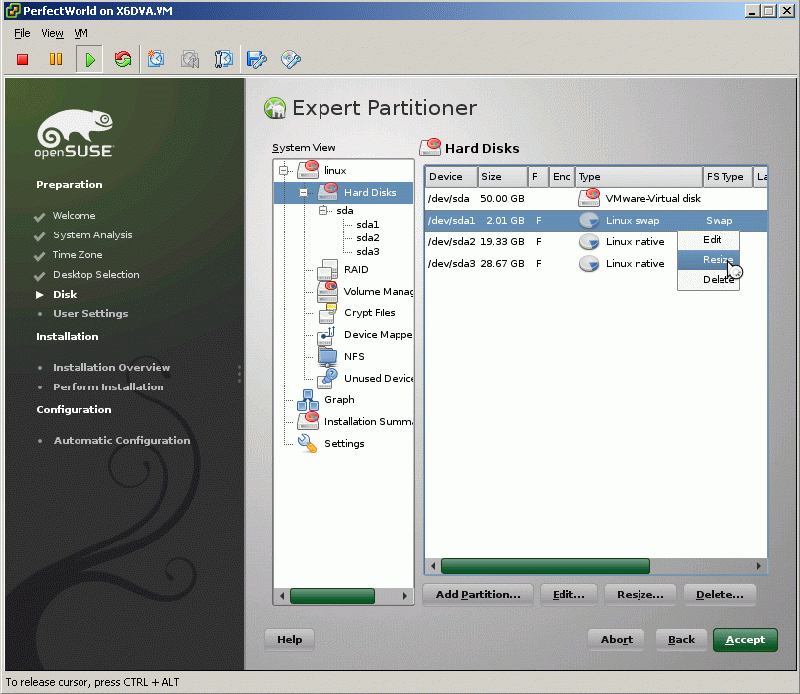Click the NFS folder icon in tree

[328, 357]
